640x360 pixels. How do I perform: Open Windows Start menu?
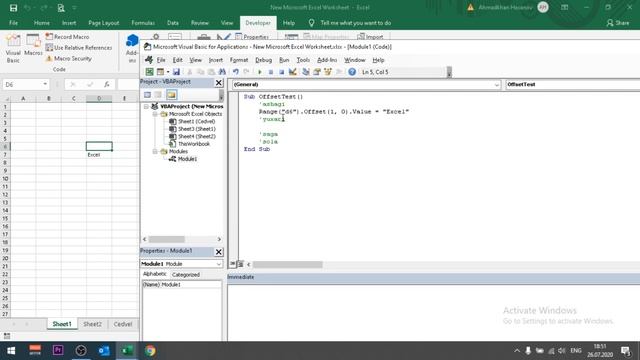pos(11,351)
